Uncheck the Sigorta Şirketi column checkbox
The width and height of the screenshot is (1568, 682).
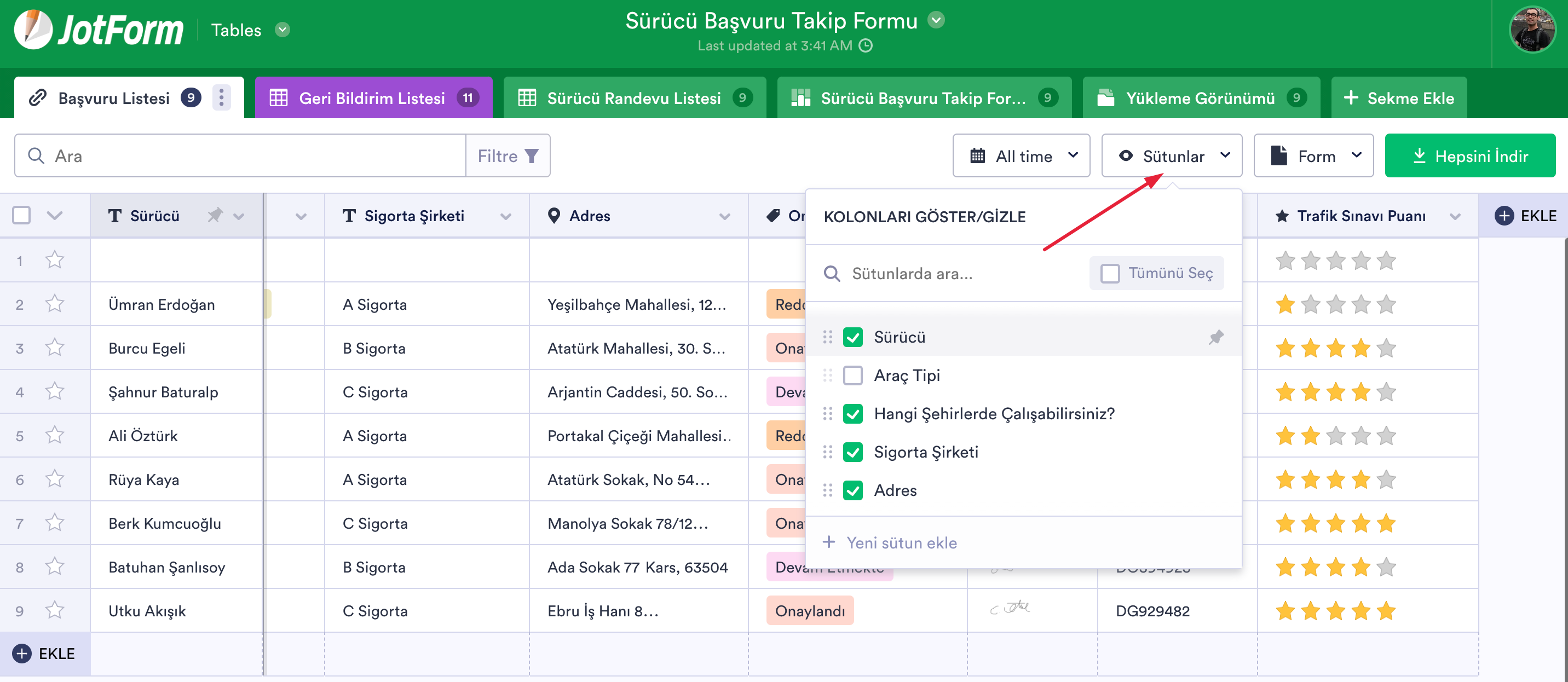pos(853,452)
